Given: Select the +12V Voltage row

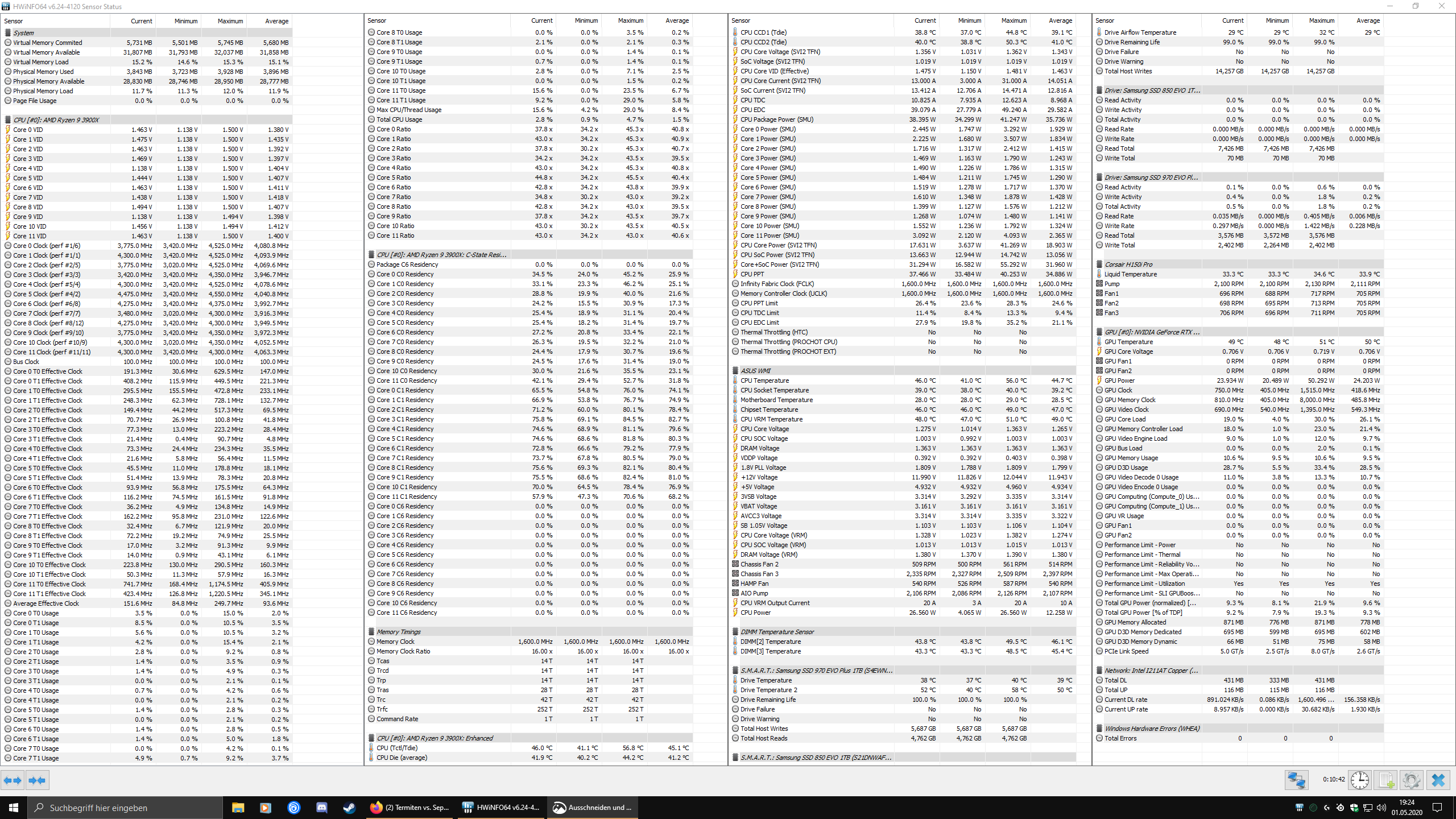Looking at the screenshot, I should point(903,477).
